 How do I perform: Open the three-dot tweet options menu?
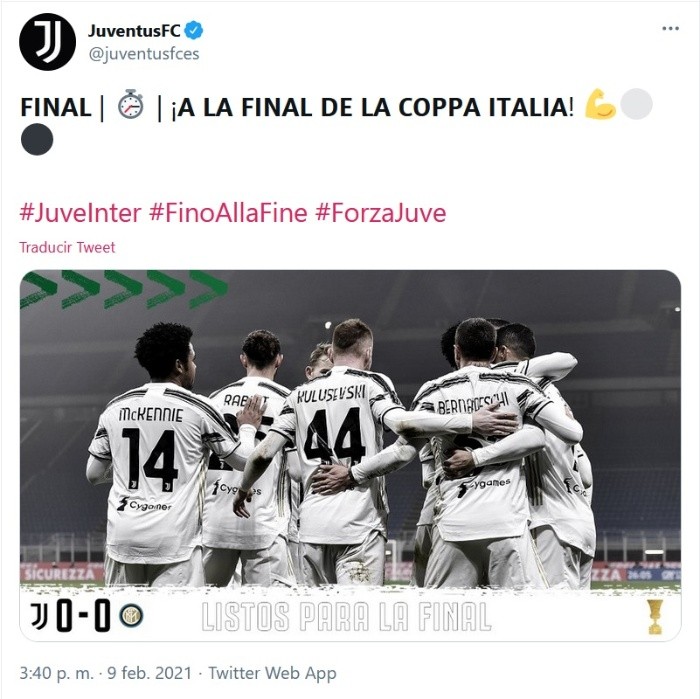tap(670, 29)
